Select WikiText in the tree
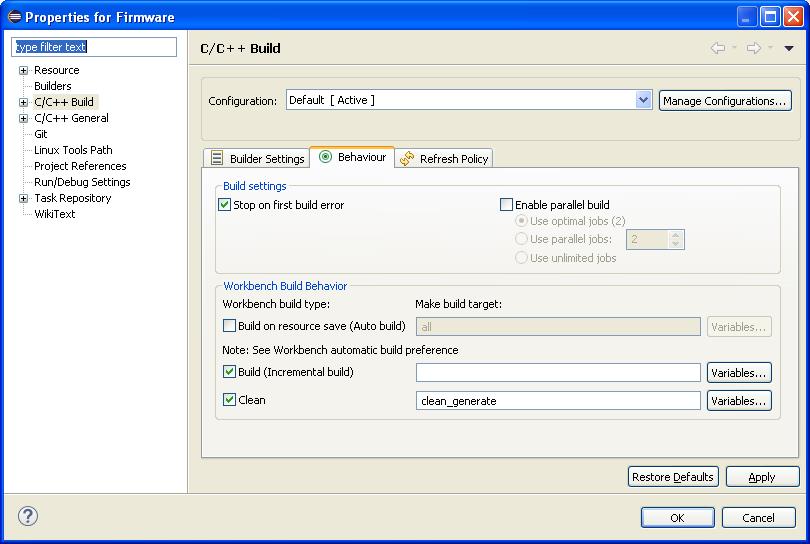This screenshot has width=810, height=544. (x=55, y=214)
